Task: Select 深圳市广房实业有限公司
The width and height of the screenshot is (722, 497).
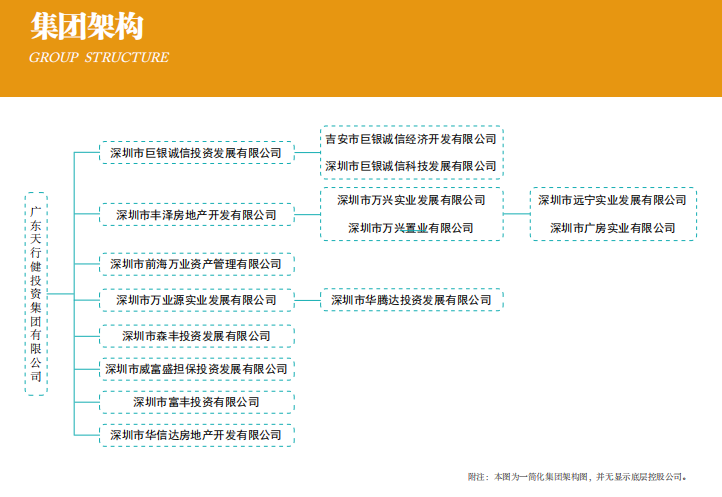Action: point(612,228)
